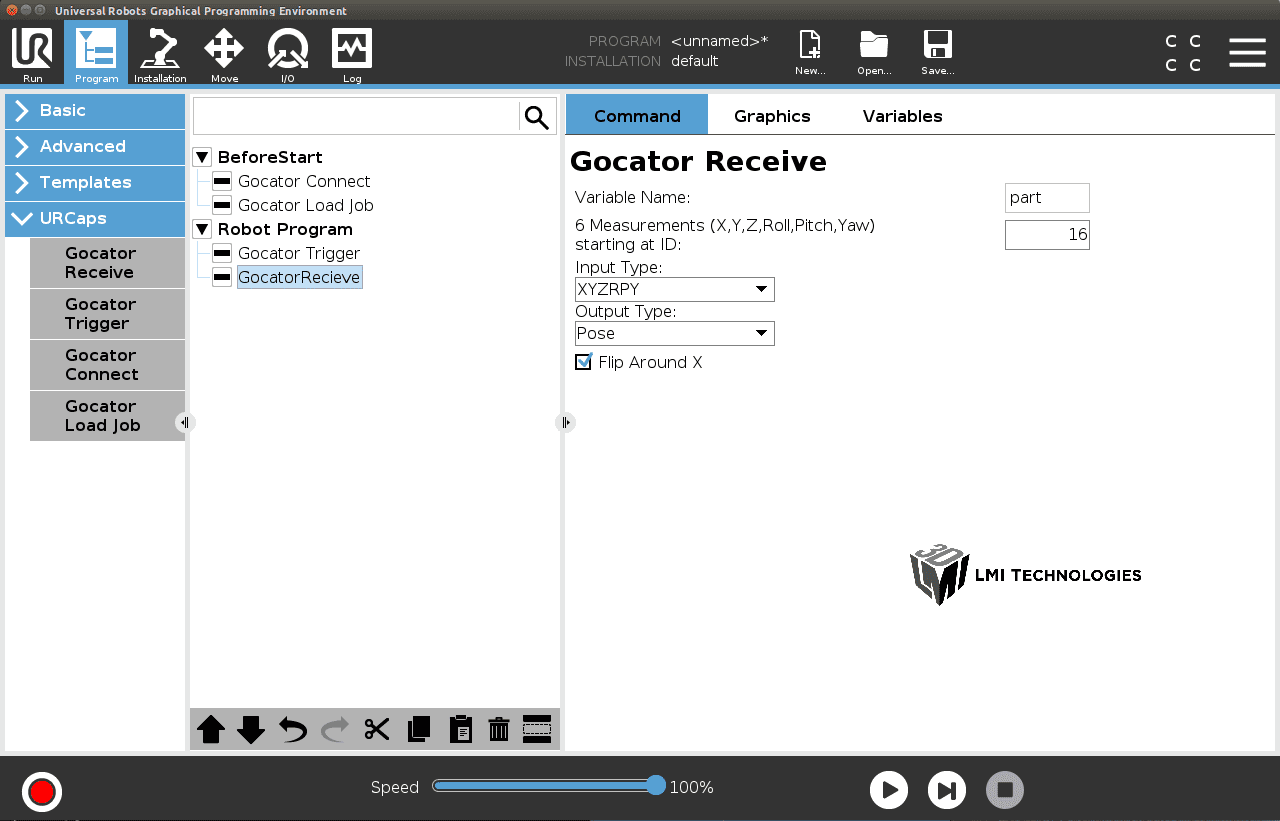Open the Output Type dropdown

point(675,334)
